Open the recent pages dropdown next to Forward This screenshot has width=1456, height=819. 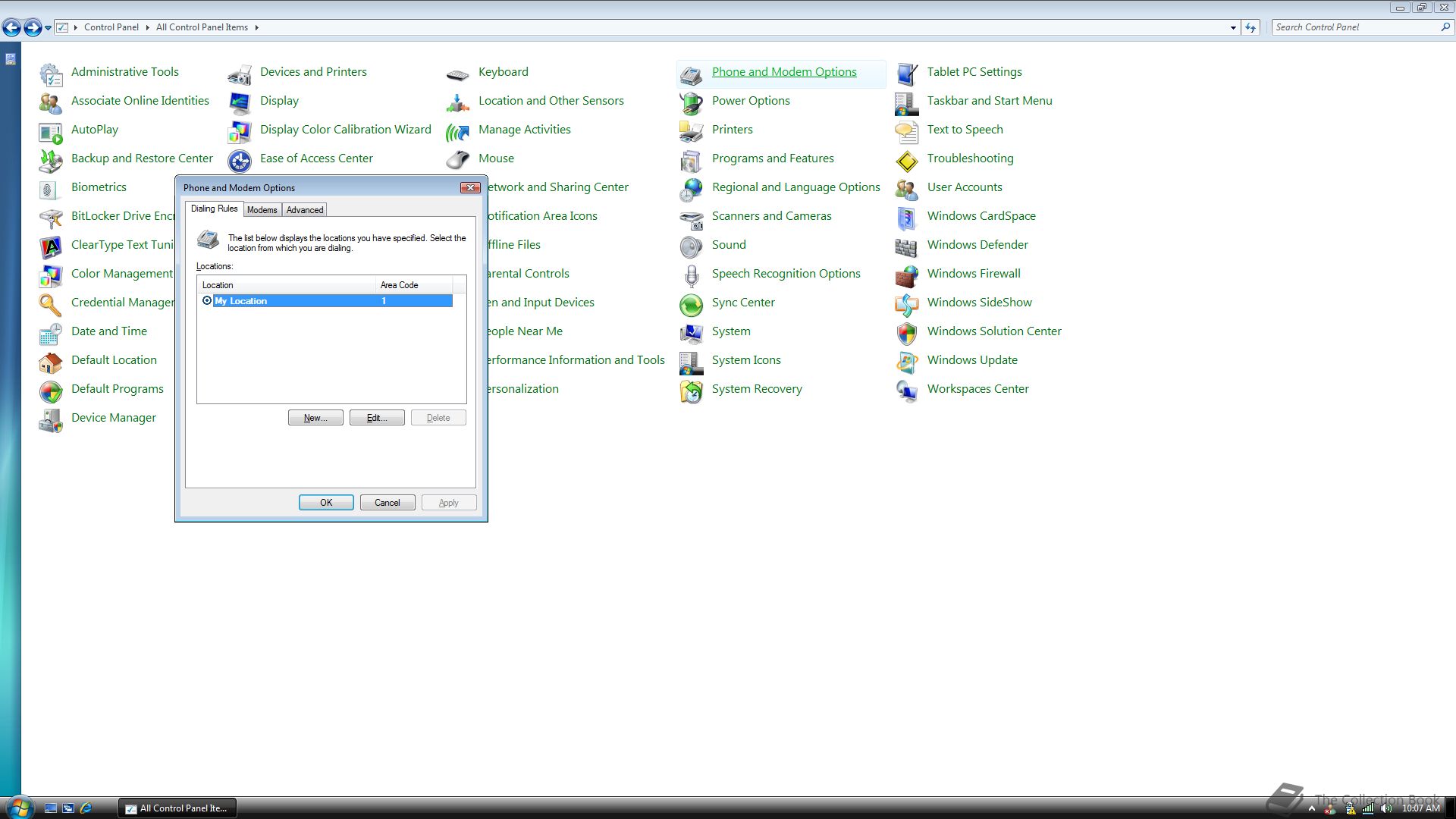coord(48,28)
